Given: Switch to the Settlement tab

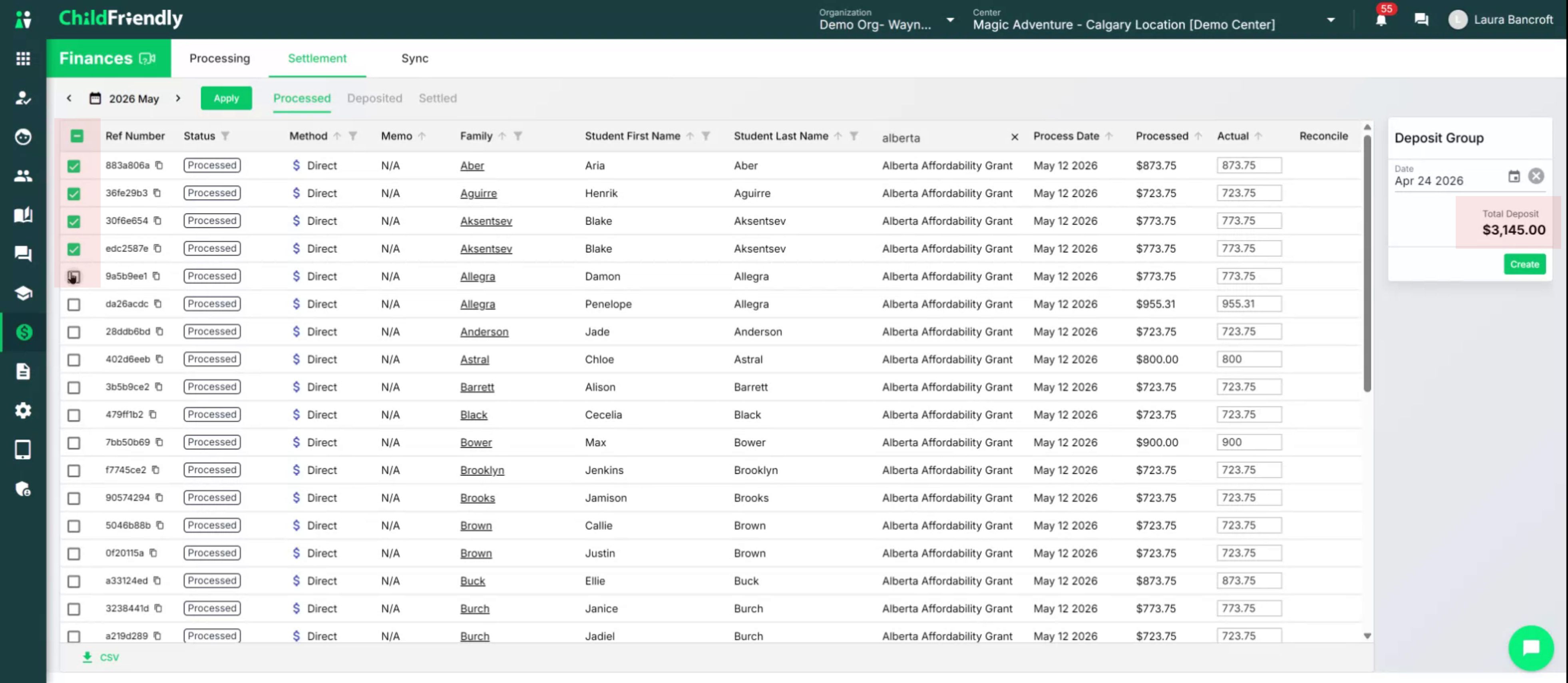Looking at the screenshot, I should (x=317, y=58).
